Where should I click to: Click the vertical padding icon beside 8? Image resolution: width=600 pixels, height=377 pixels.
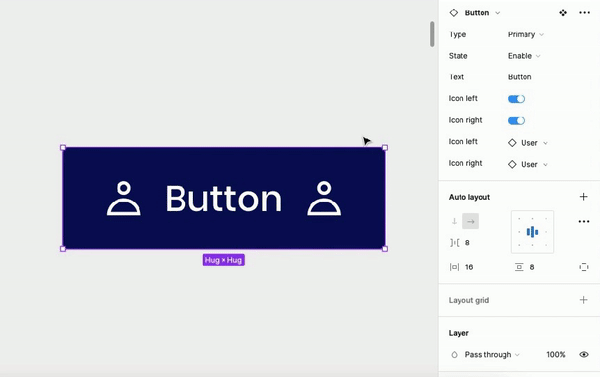519,267
